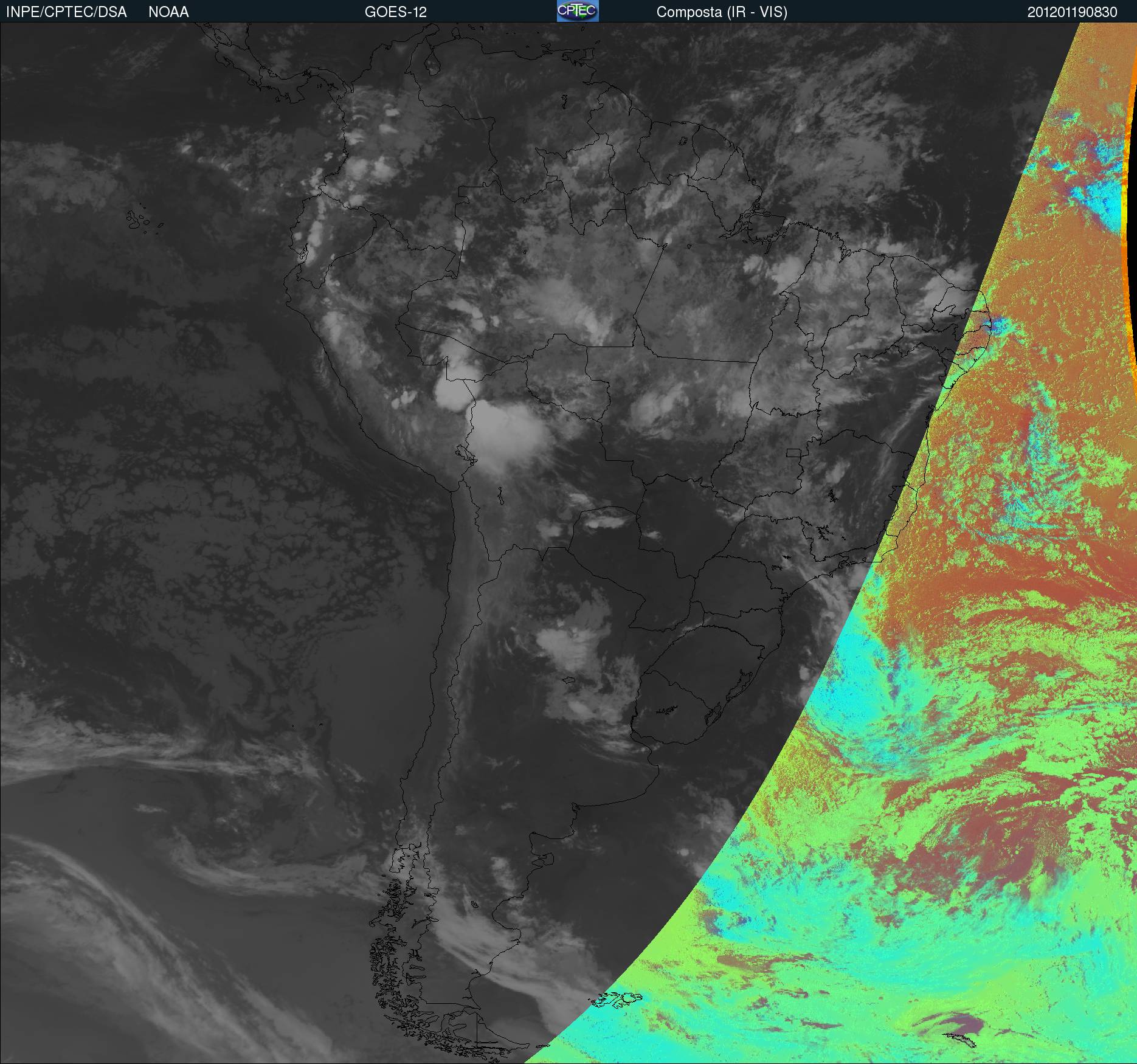Click the 'GOES-12' satellite label
This screenshot has height=1064, width=1137.
tap(396, 12)
